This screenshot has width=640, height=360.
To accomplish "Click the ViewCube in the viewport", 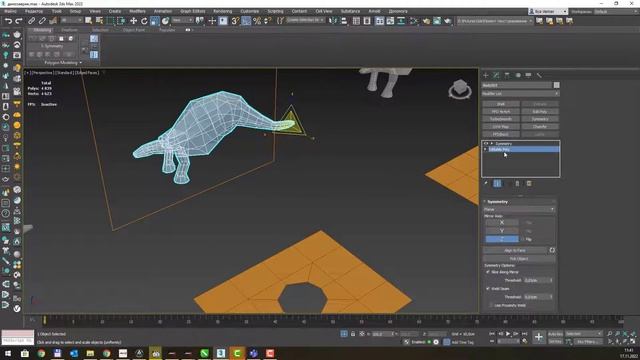I will tap(460, 89).
